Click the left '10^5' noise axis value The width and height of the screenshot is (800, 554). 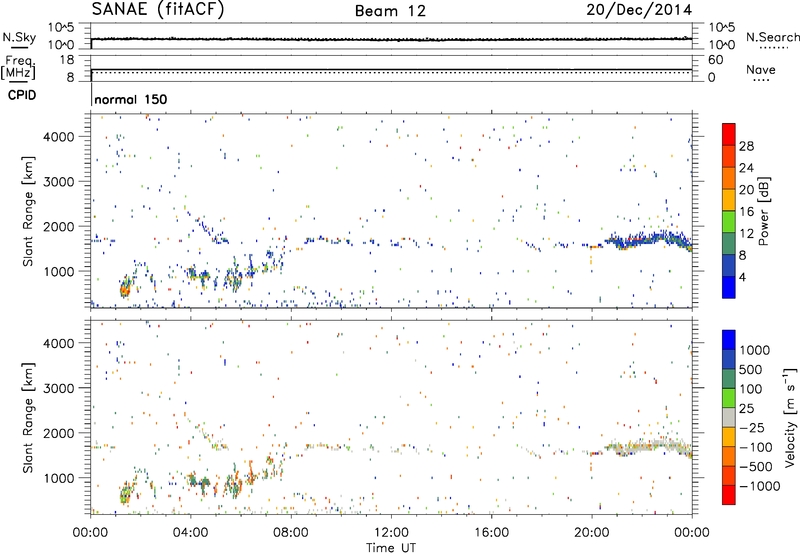[61, 27]
